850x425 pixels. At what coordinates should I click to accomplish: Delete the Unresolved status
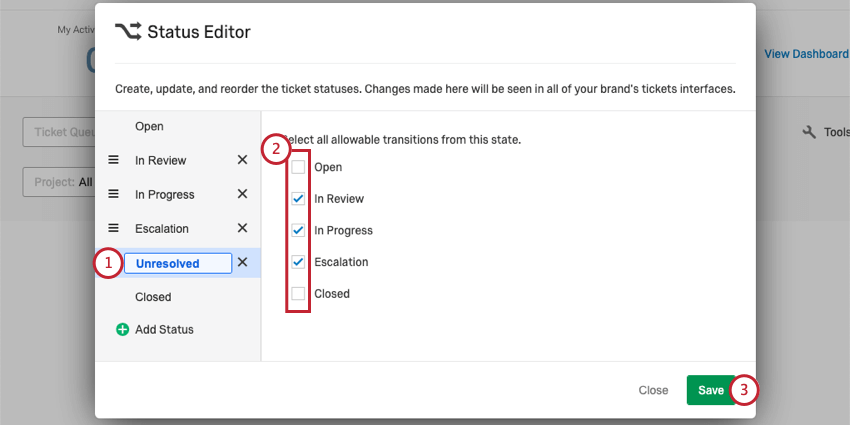coord(242,262)
